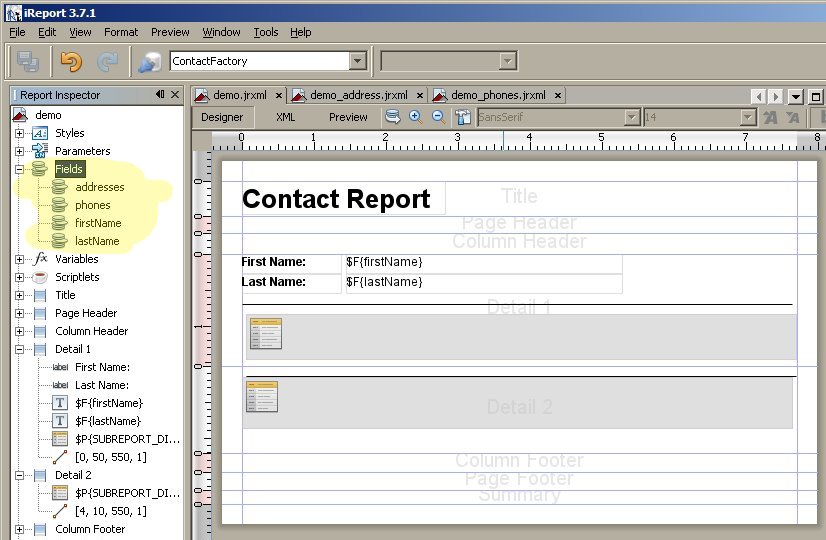826x540 pixels.
Task: Select the demo root report icon
Action: click(x=20, y=115)
